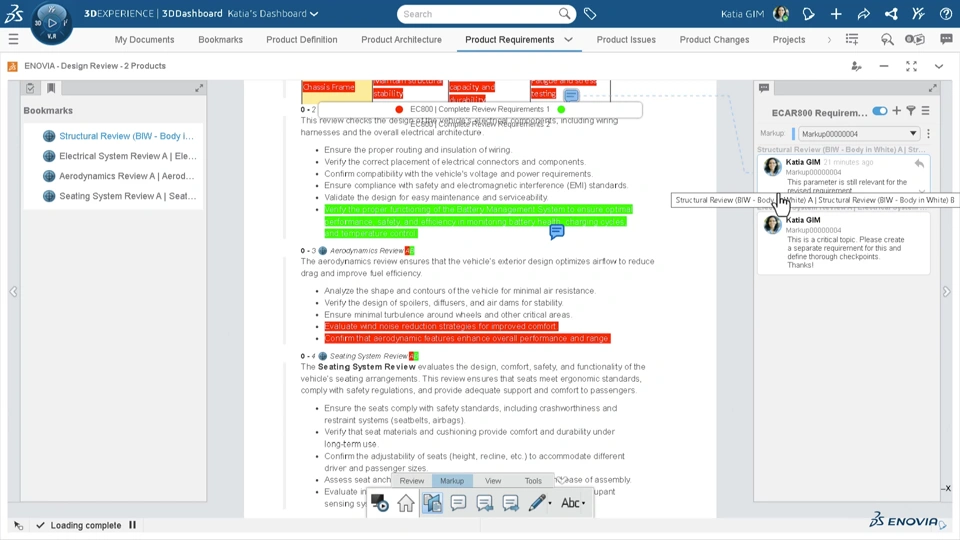Click the tag icon beside search
The image size is (960, 540).
point(590,13)
